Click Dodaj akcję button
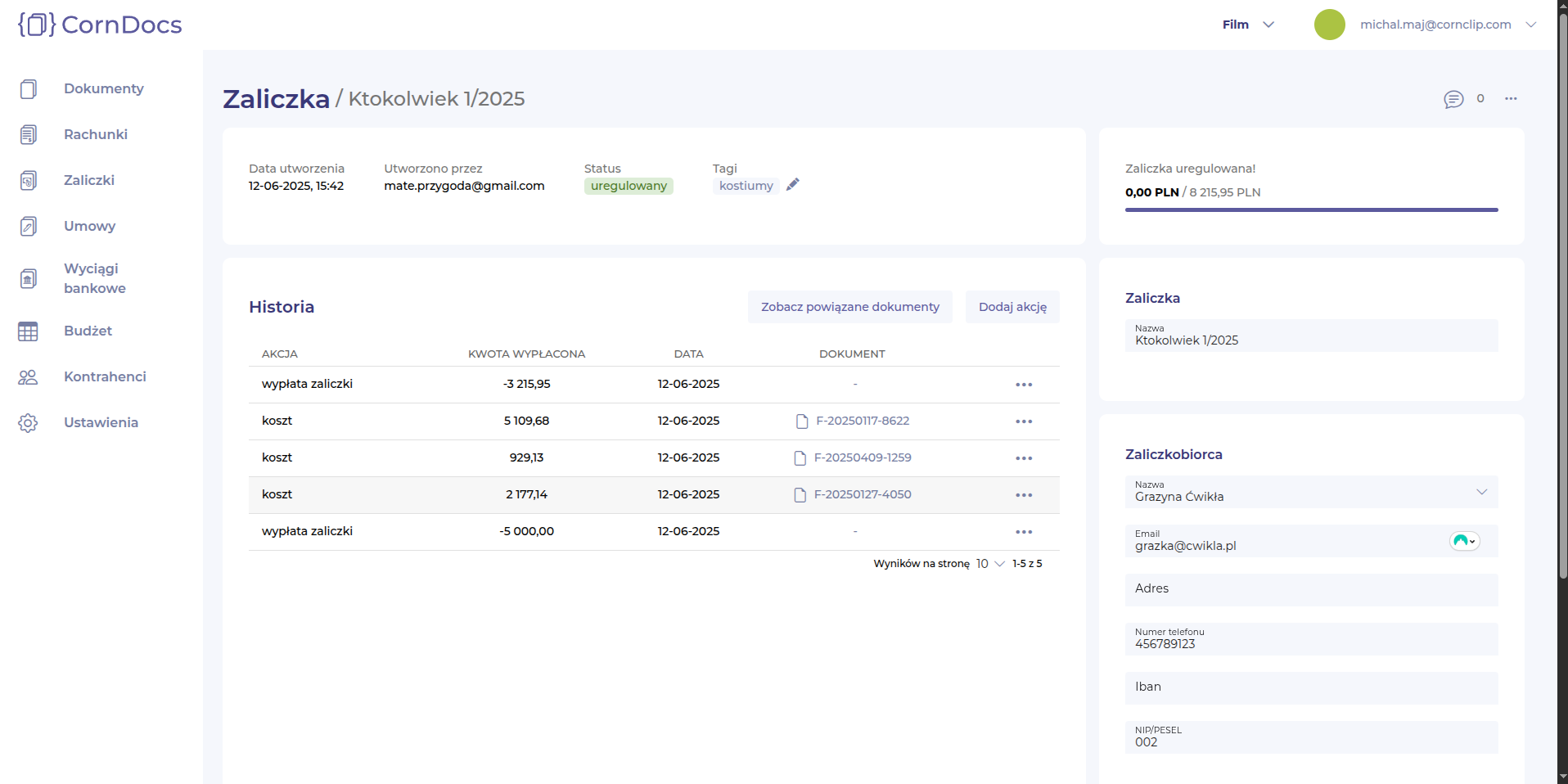Image resolution: width=1568 pixels, height=784 pixels. pos(1012,307)
